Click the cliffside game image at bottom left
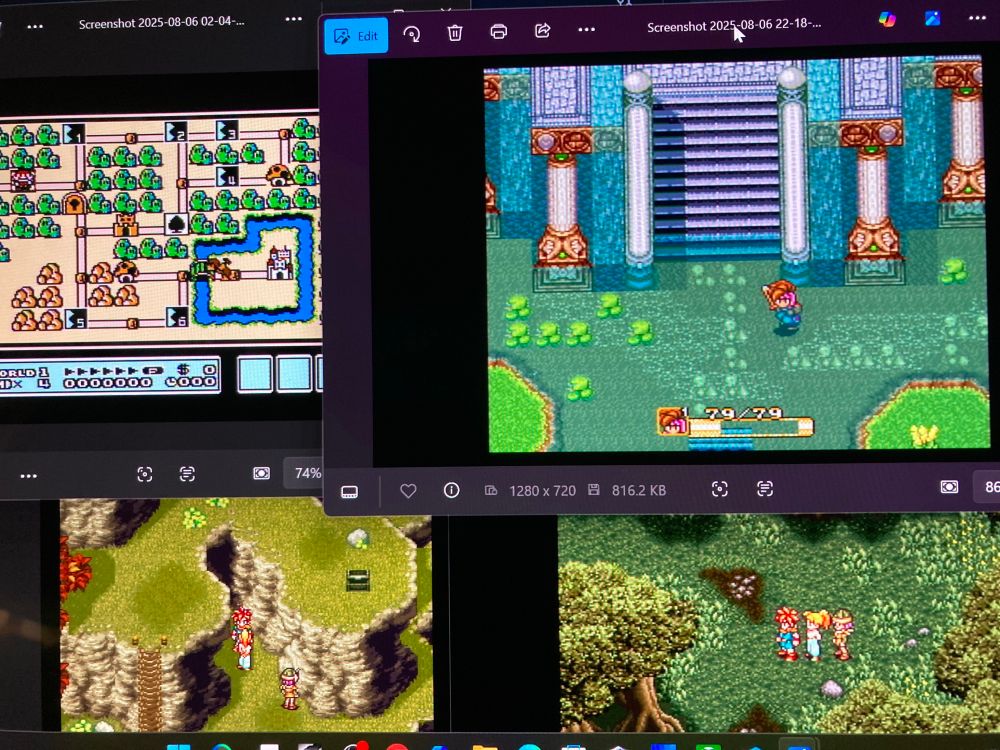1000x750 pixels. click(x=246, y=614)
